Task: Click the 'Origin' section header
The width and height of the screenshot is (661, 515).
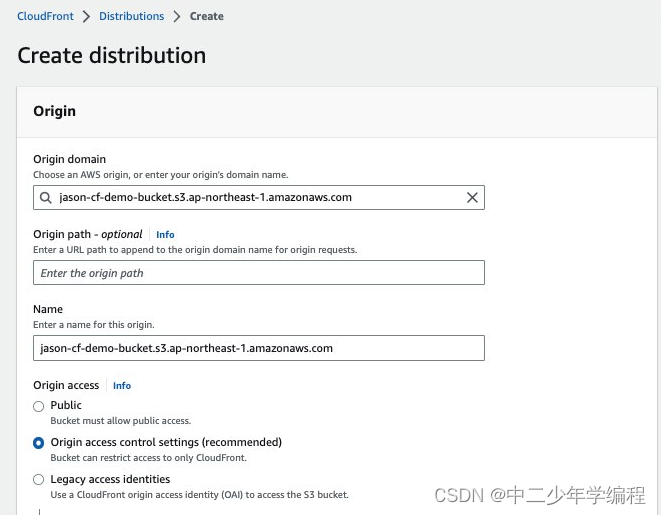Action: point(54,111)
